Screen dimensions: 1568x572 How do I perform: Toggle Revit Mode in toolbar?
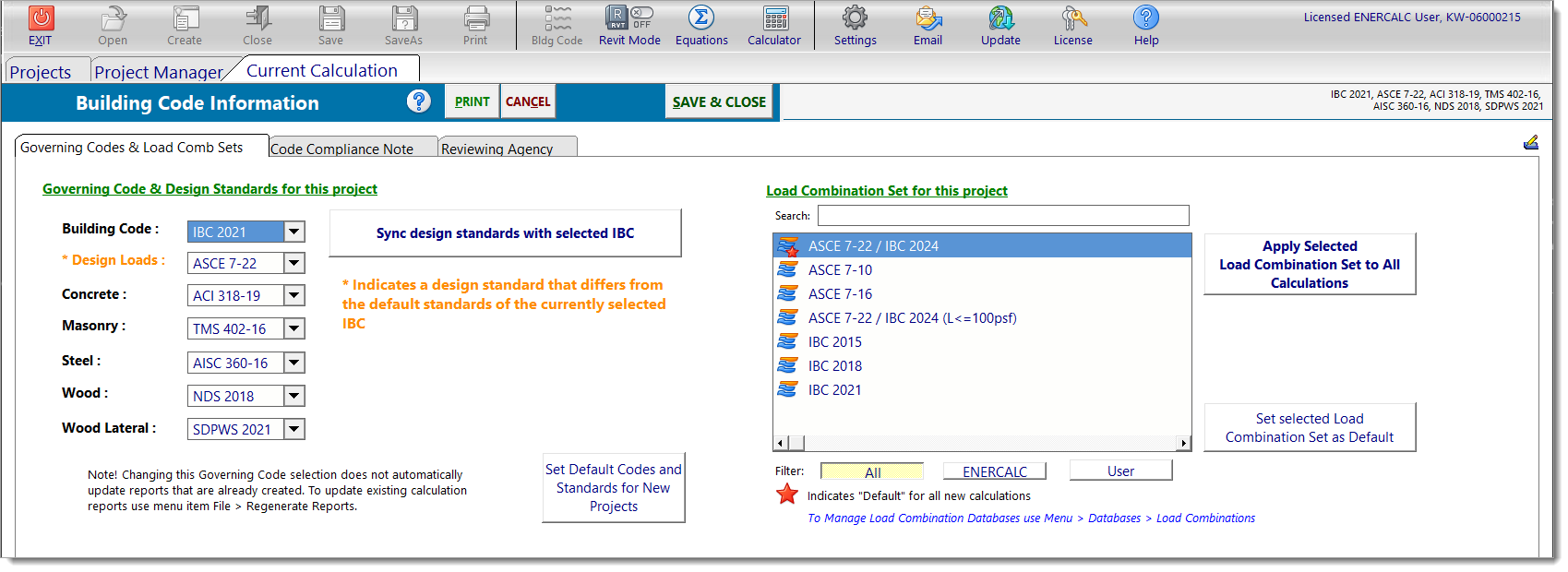(629, 18)
